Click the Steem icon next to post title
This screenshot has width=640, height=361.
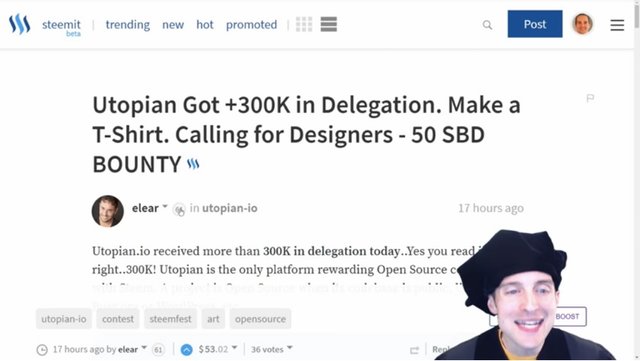193,164
